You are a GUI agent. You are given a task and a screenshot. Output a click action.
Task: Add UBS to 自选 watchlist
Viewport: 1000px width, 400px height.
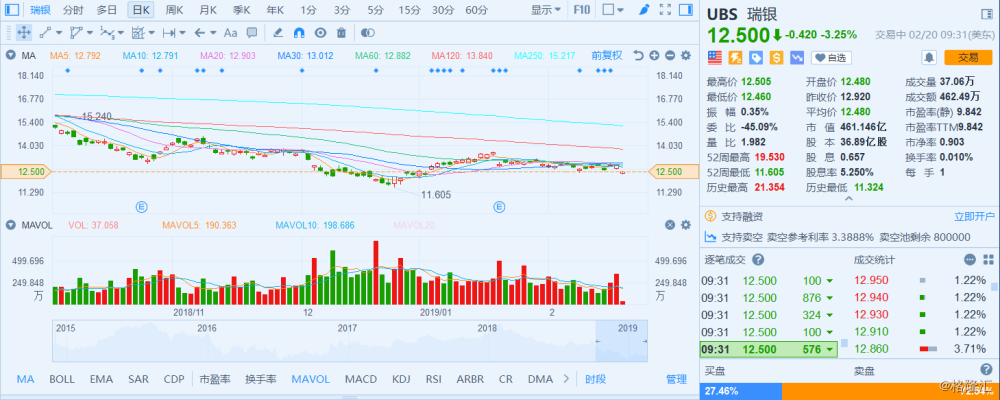click(831, 58)
